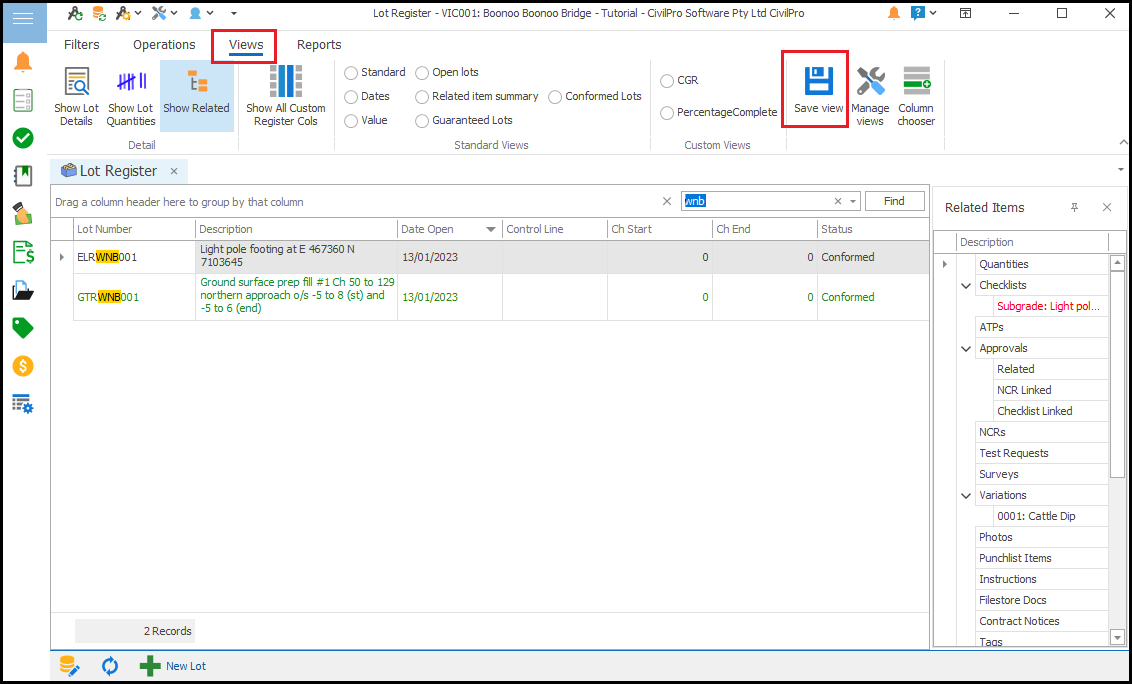Open the green checkmark sidebar module
The height and width of the screenshot is (684, 1132).
(23, 138)
